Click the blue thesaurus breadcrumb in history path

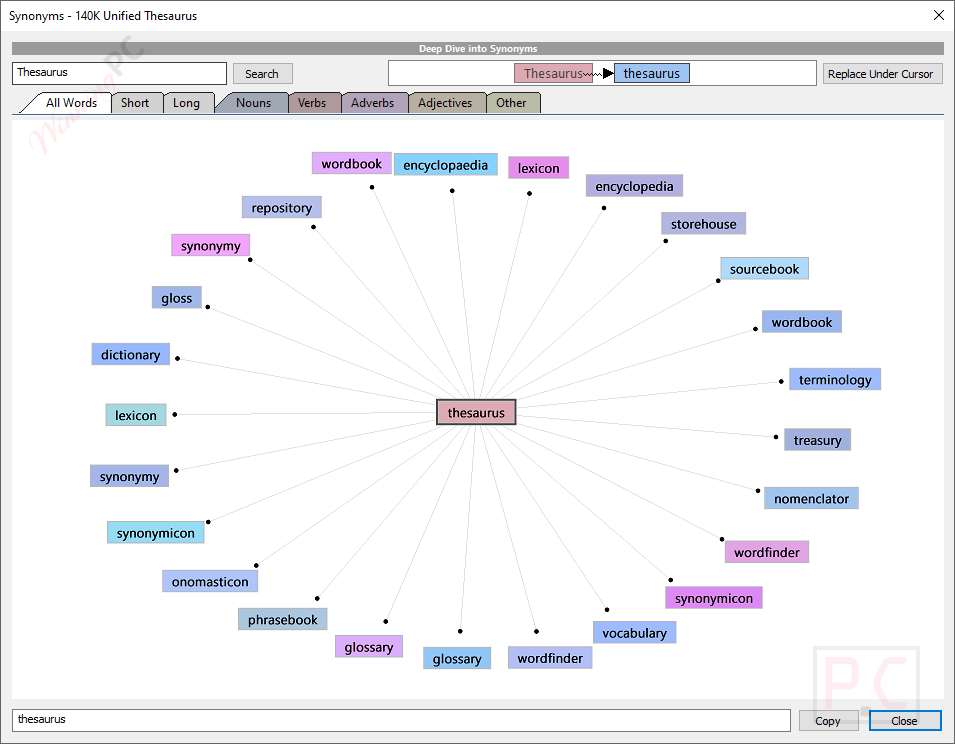652,73
